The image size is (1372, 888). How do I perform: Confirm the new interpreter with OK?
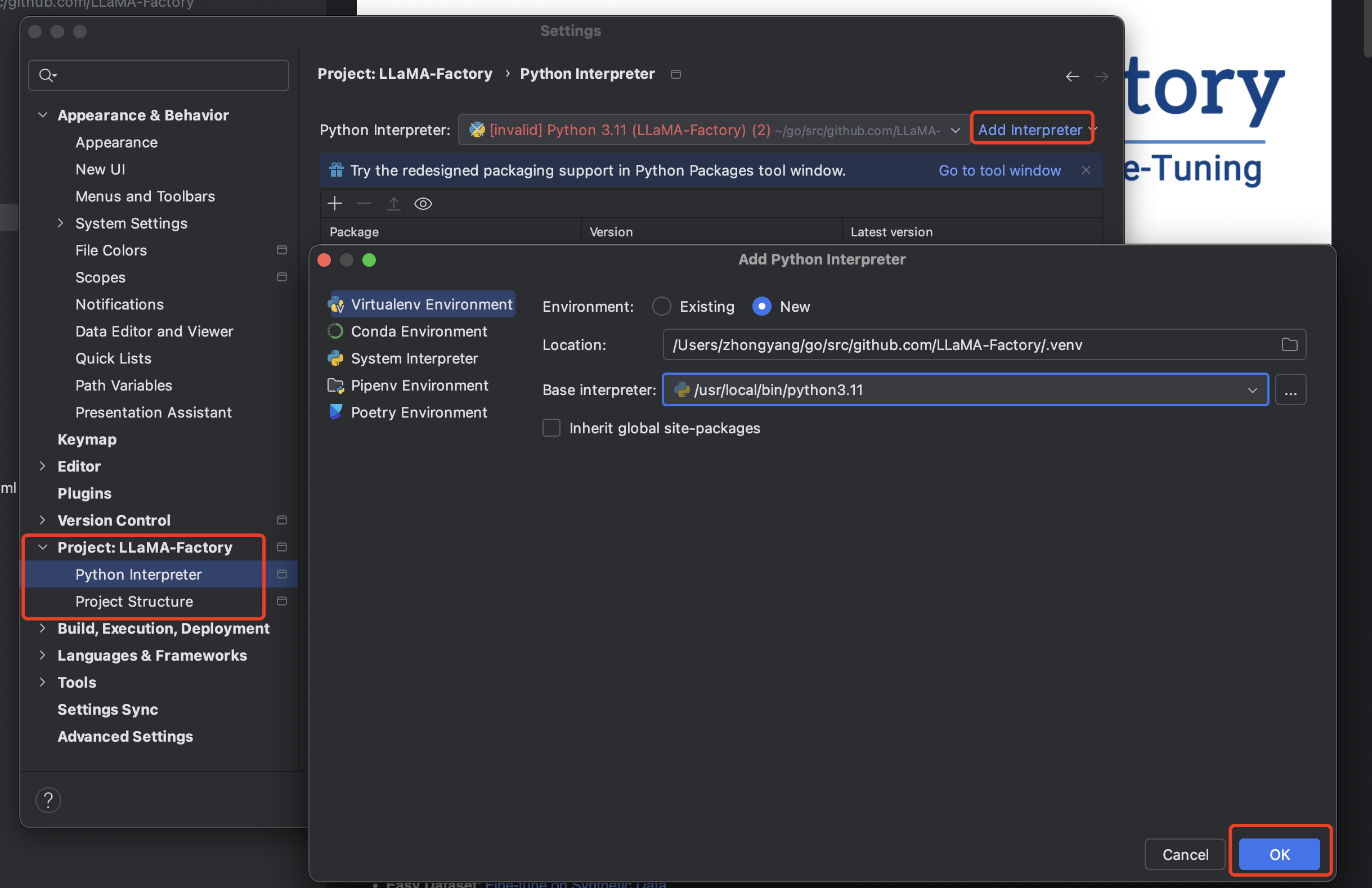[x=1280, y=854]
